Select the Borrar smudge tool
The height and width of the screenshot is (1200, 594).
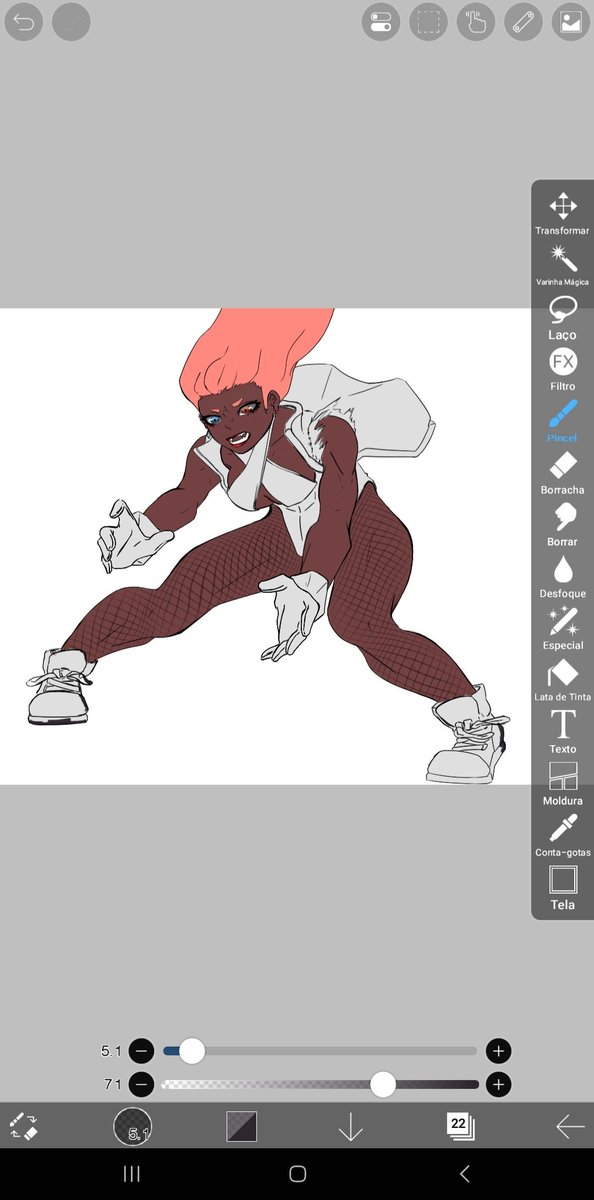click(562, 525)
